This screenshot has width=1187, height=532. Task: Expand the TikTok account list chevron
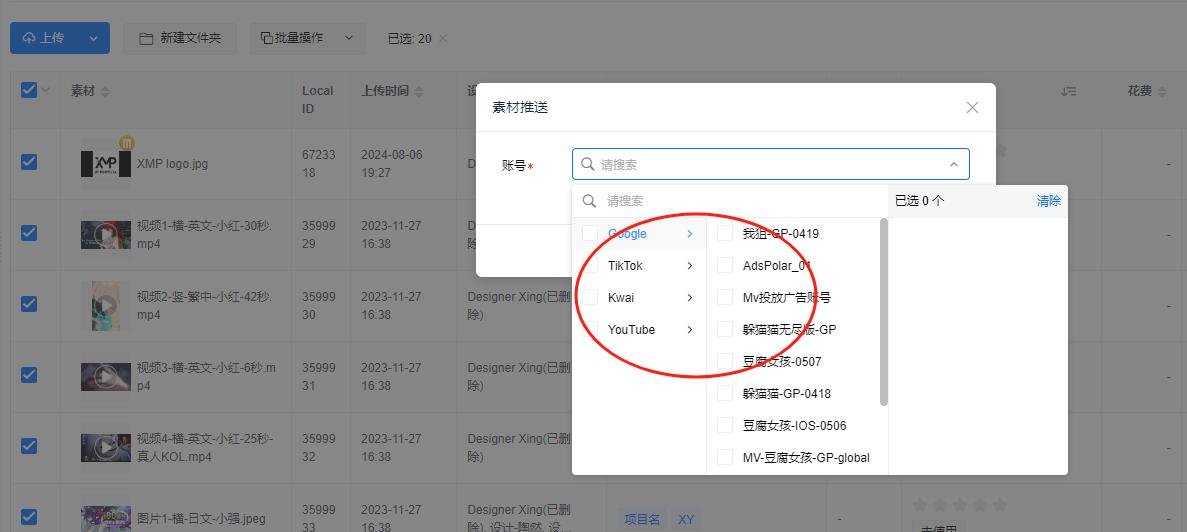690,266
